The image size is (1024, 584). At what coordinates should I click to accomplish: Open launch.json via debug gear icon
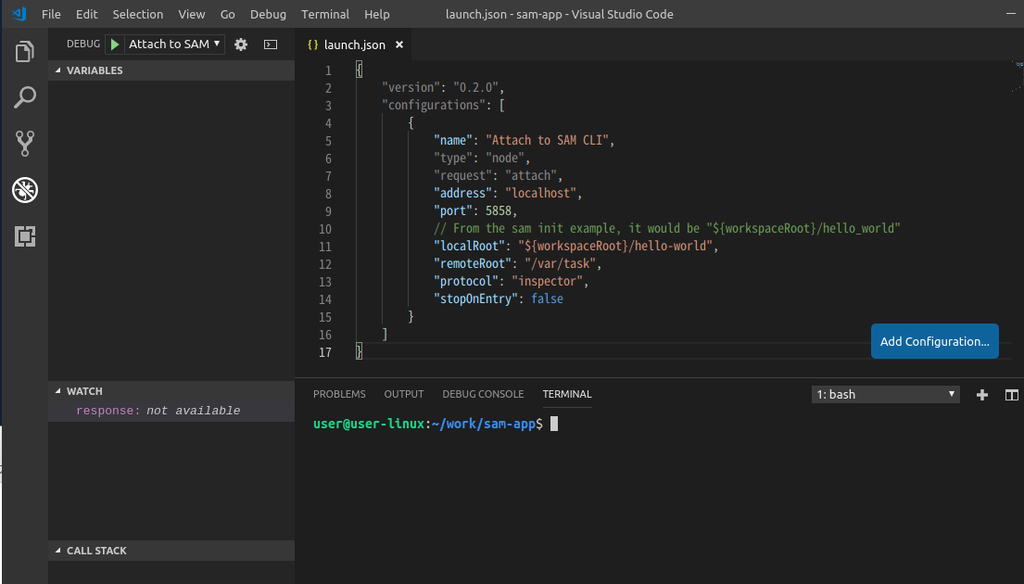click(241, 44)
